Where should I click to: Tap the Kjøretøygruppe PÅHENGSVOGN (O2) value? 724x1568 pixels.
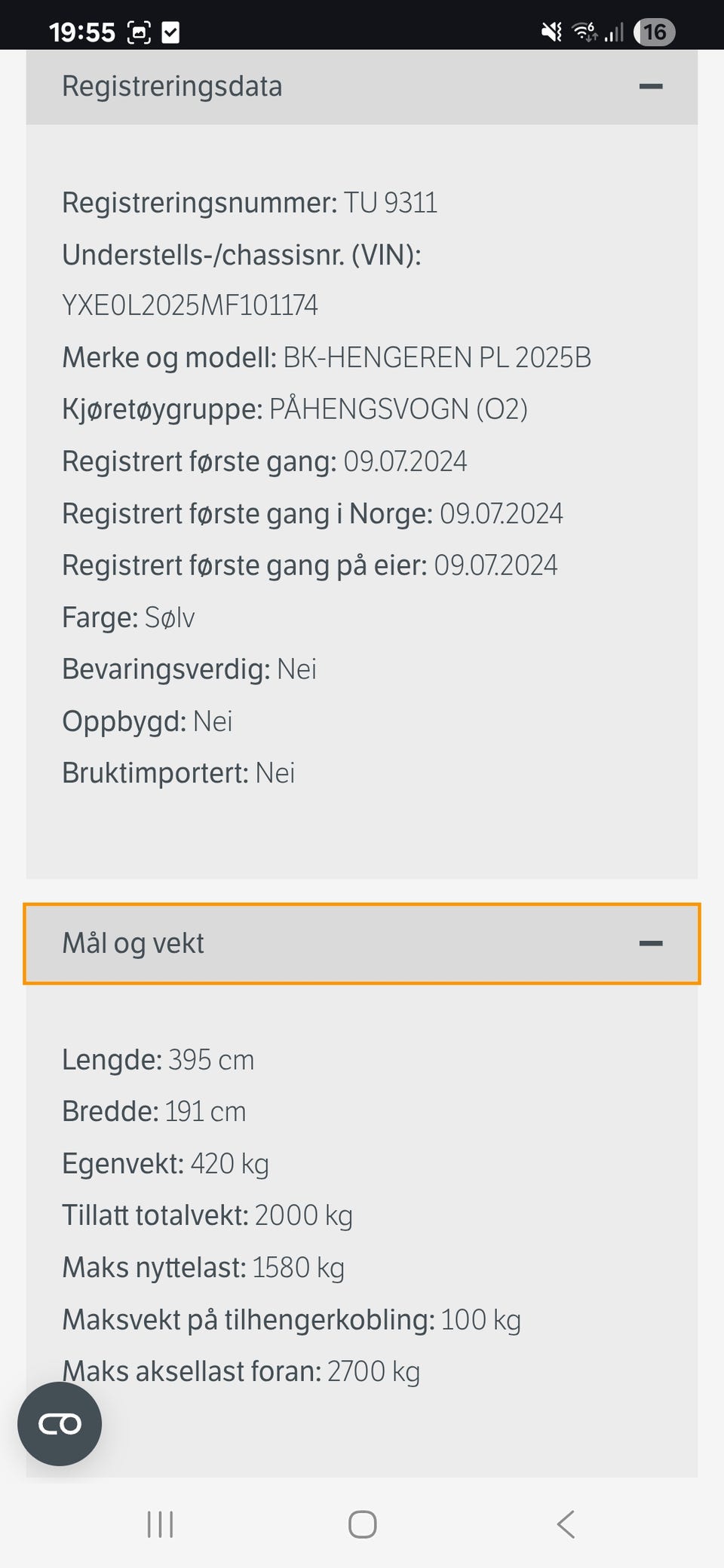point(398,409)
